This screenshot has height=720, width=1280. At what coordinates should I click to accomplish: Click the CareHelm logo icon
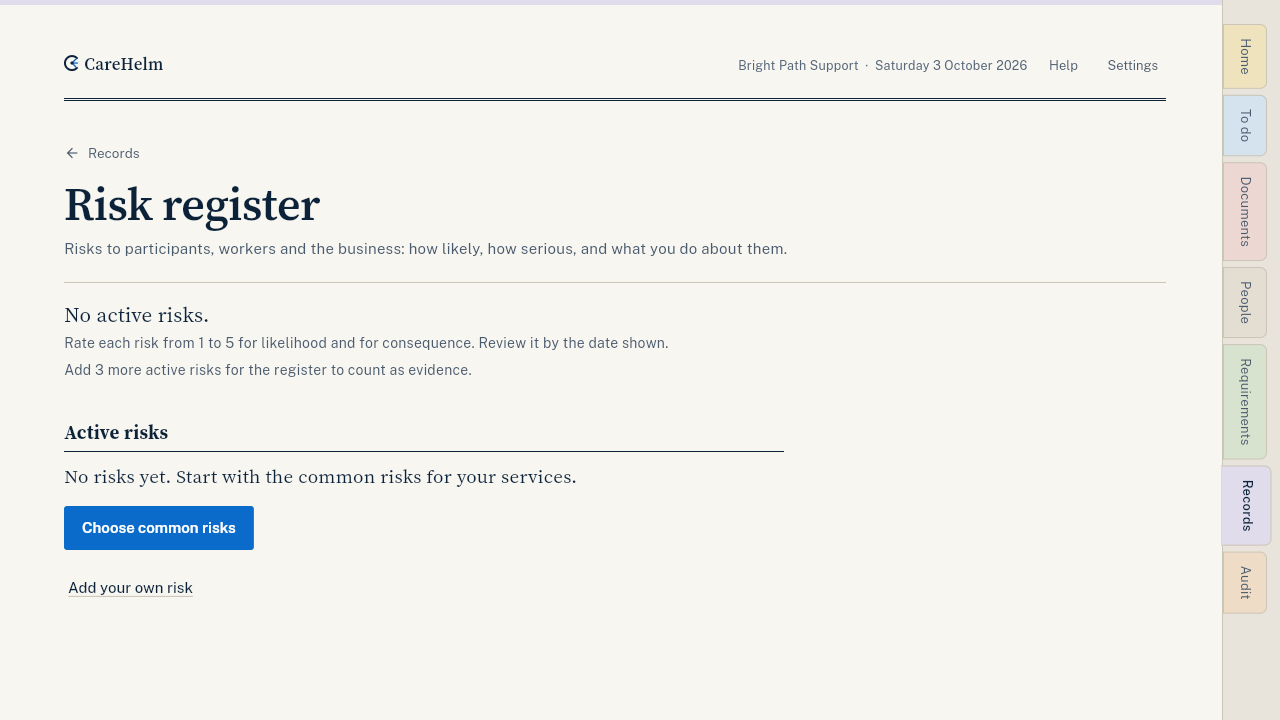(71, 64)
